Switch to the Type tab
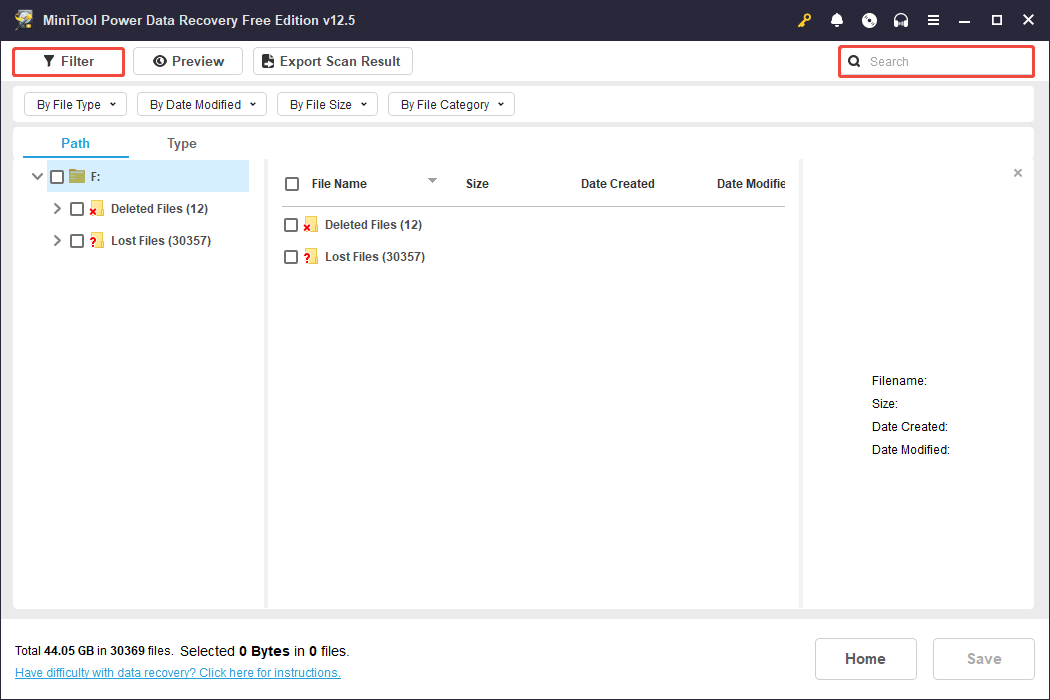 [182, 143]
